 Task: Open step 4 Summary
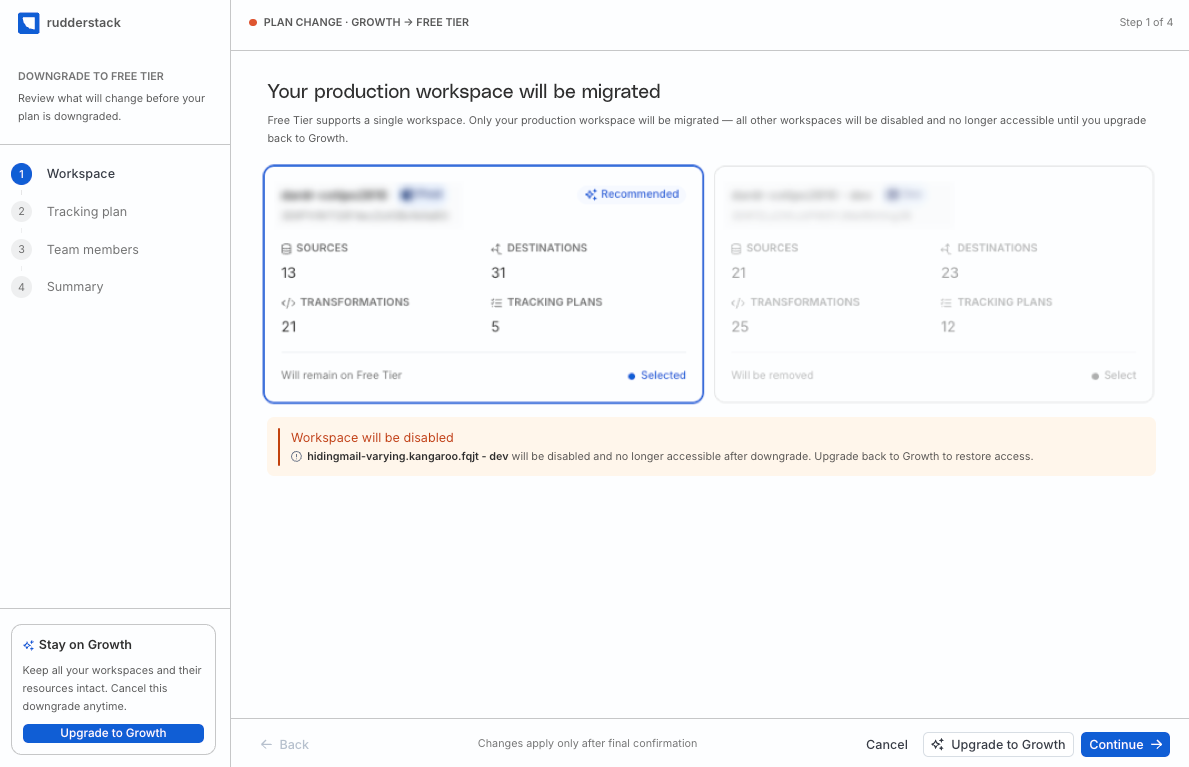[75, 287]
